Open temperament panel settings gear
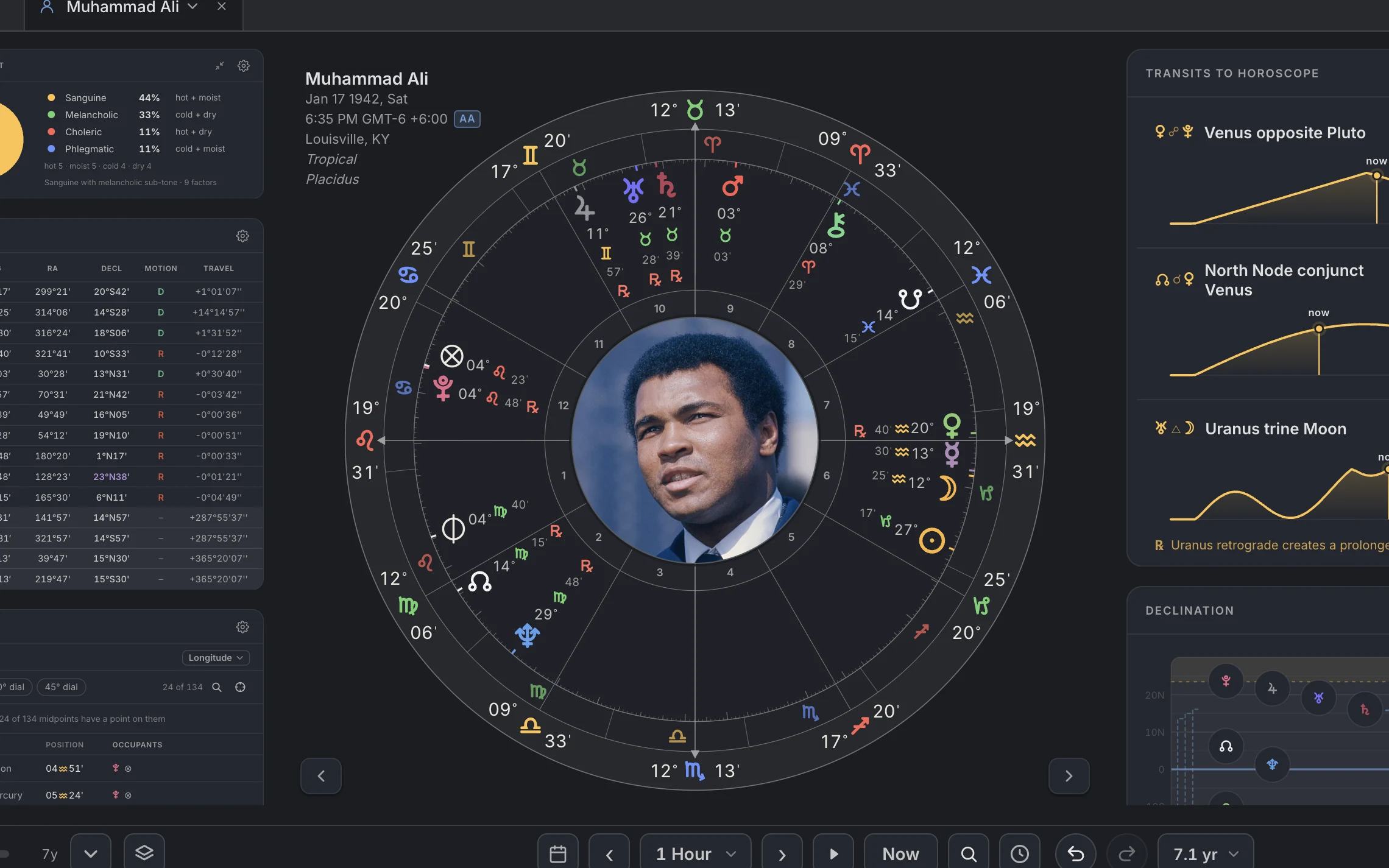The width and height of the screenshot is (1389, 868). tap(244, 66)
